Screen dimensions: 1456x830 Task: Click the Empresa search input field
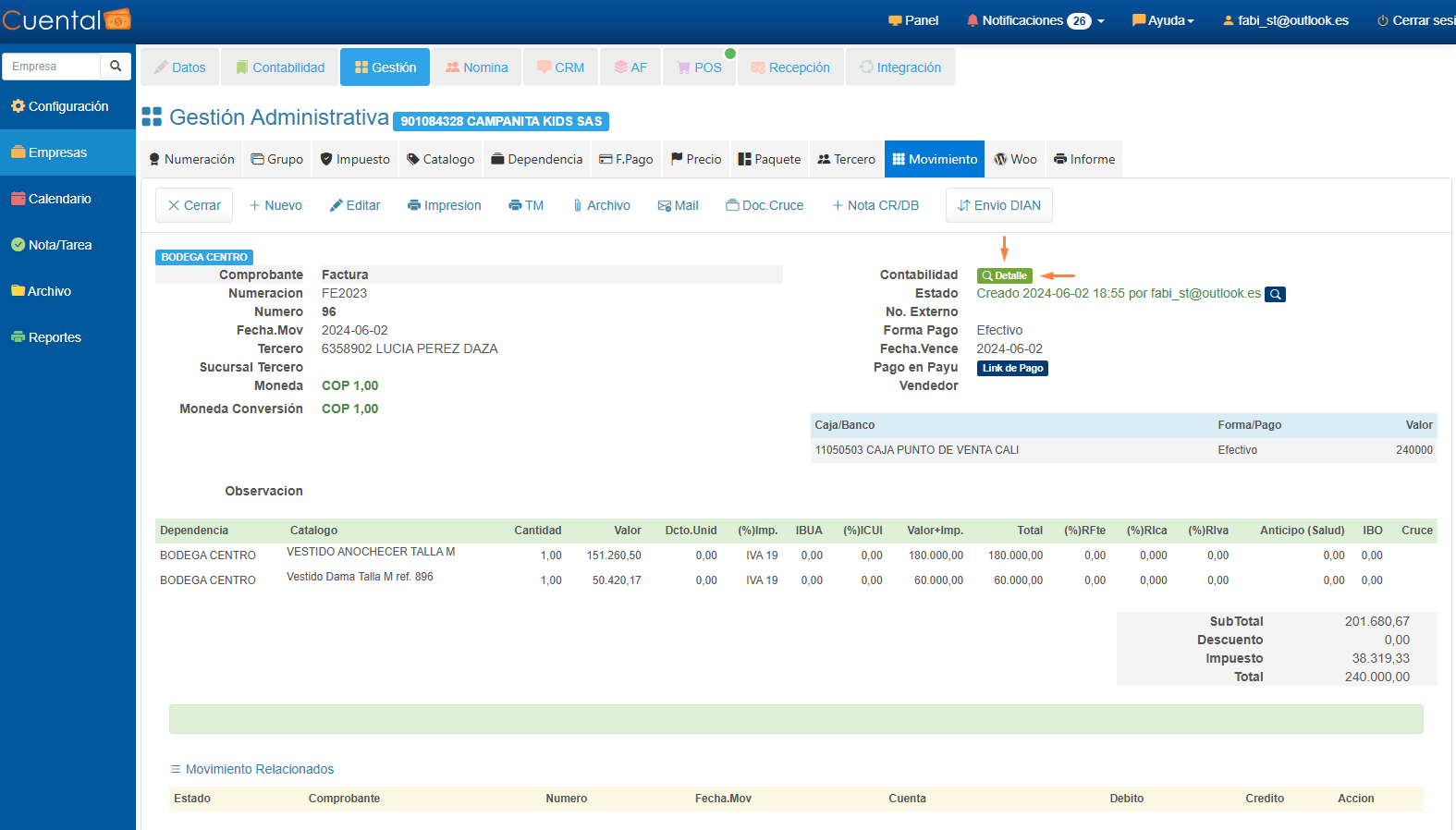coord(52,67)
